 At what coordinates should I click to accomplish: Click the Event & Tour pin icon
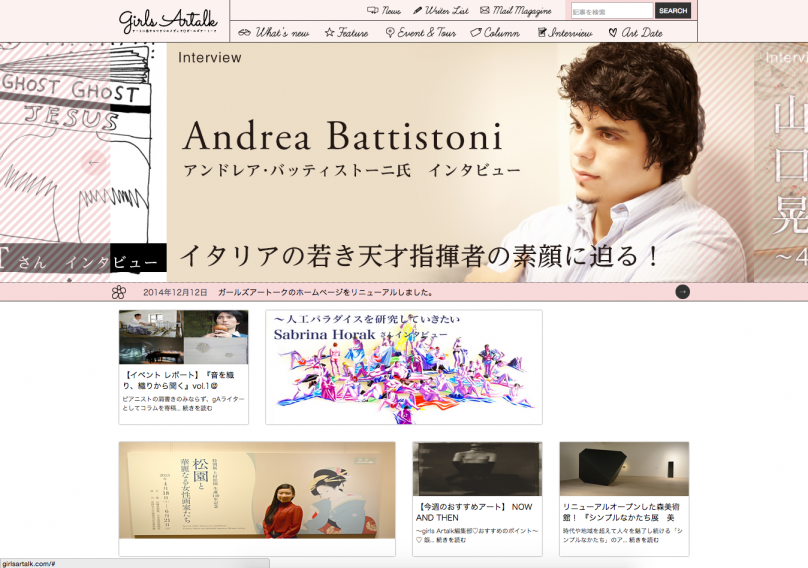click(x=390, y=33)
